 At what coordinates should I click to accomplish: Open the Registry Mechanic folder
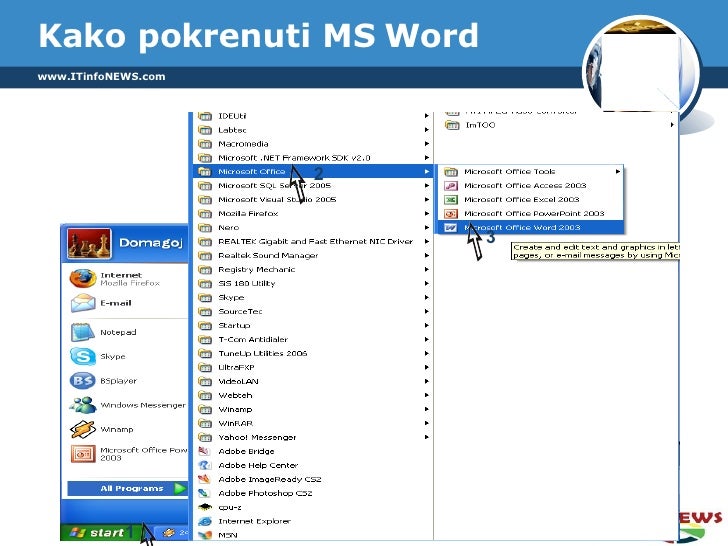(x=313, y=269)
